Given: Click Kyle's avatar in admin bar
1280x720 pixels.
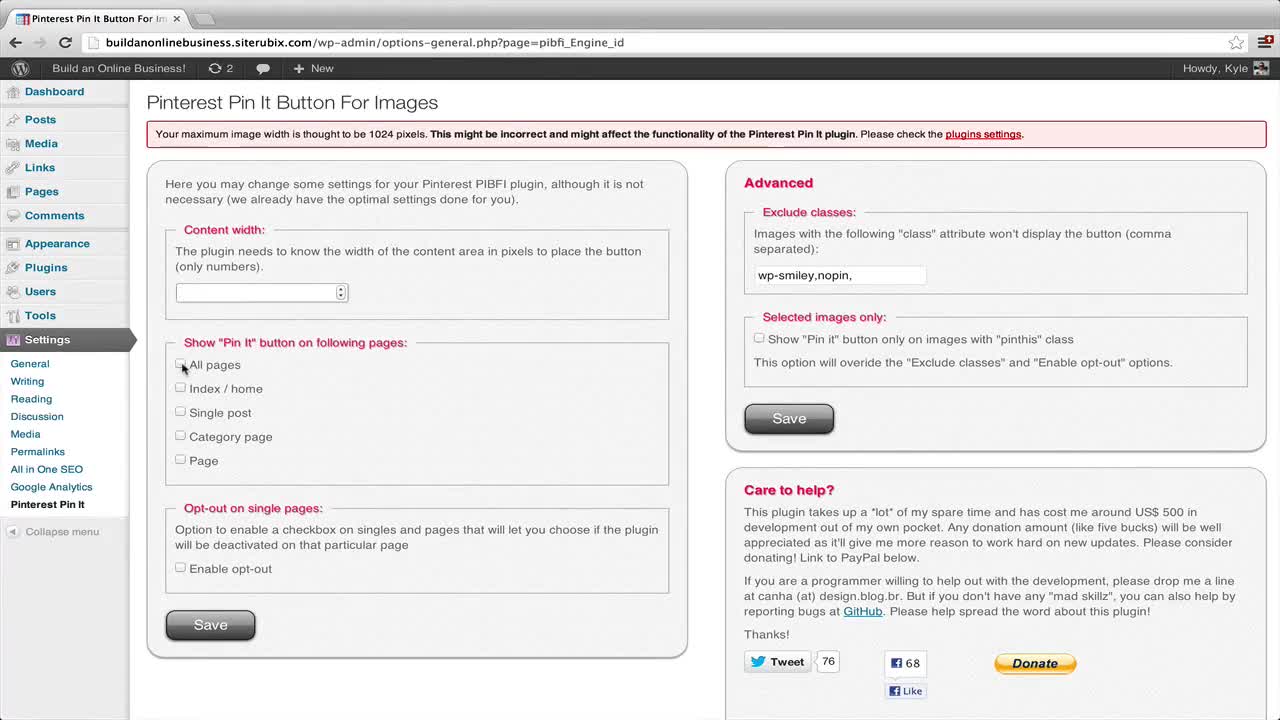Looking at the screenshot, I should tap(1261, 68).
